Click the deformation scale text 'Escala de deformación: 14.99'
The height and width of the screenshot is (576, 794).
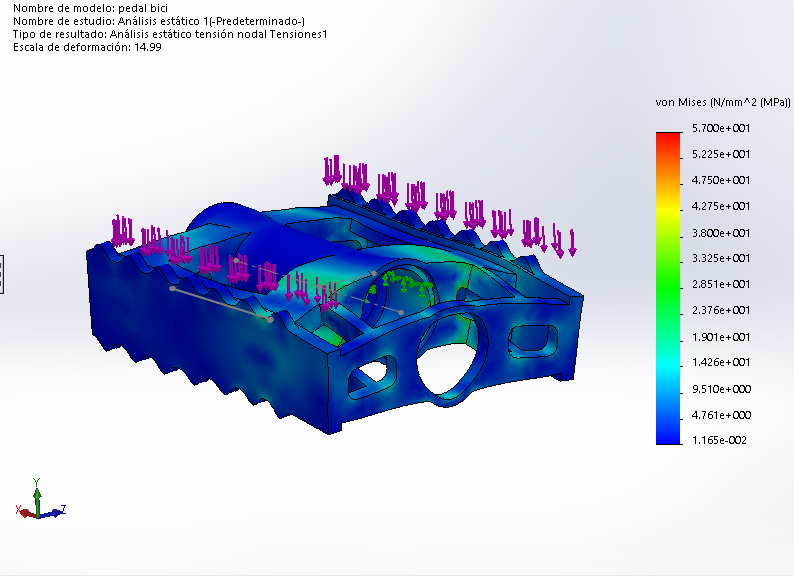point(87,47)
